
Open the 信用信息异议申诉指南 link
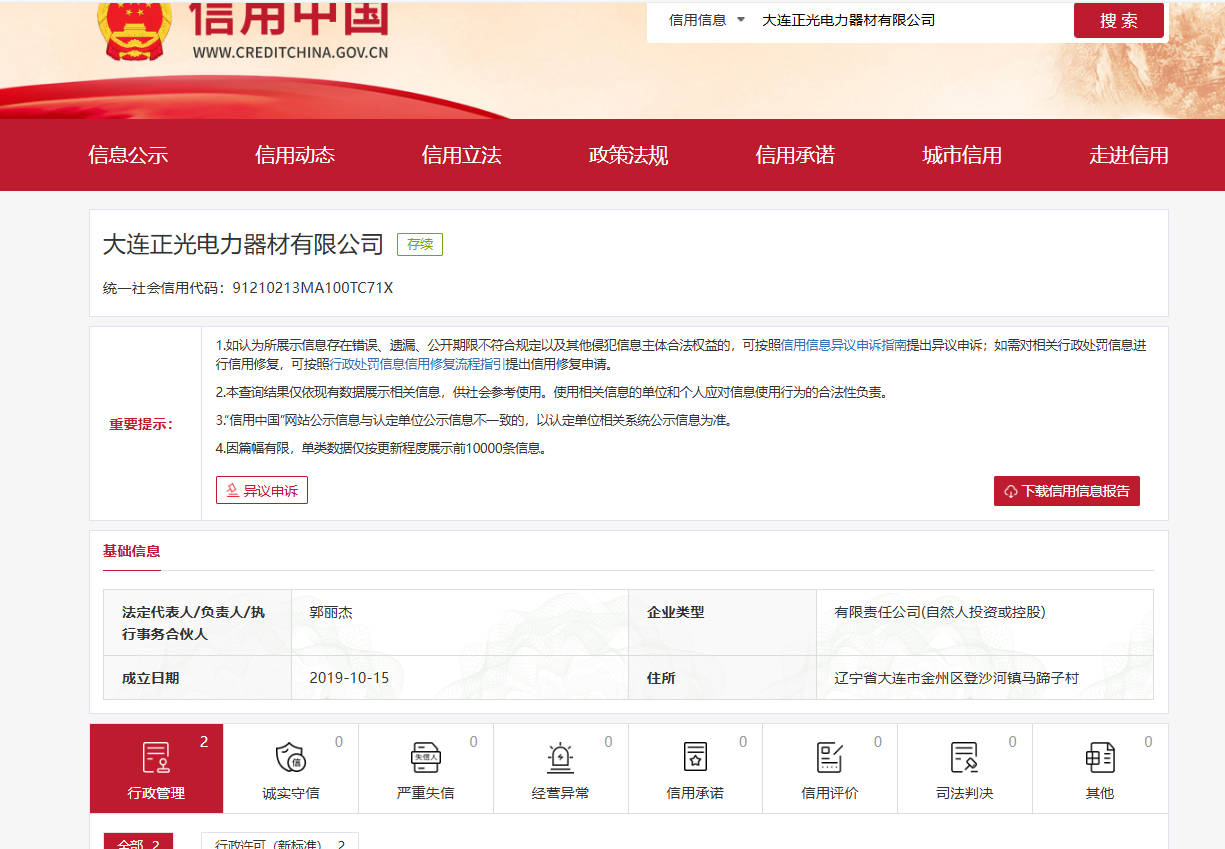[843, 345]
